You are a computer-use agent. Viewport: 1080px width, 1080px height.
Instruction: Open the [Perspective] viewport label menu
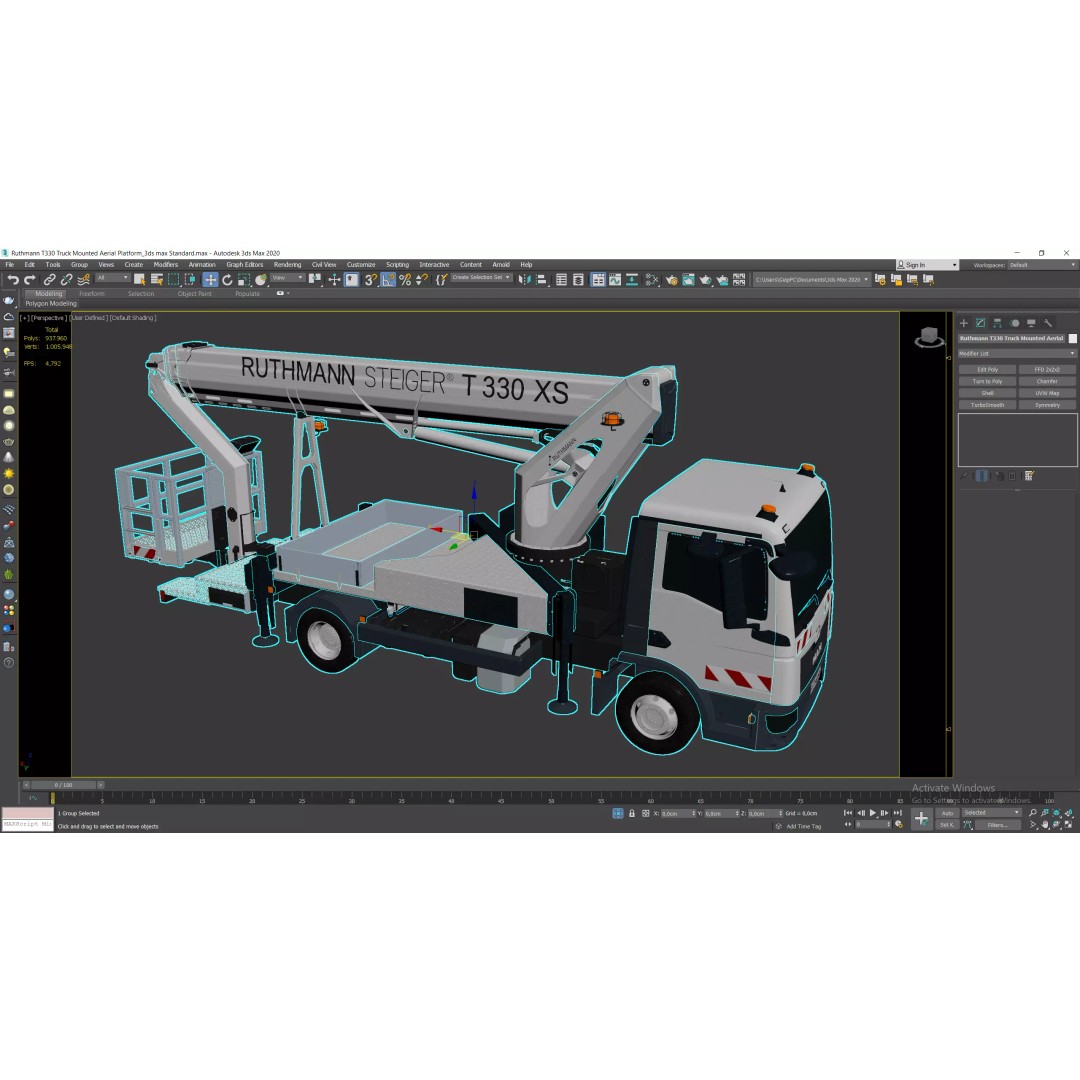point(49,318)
